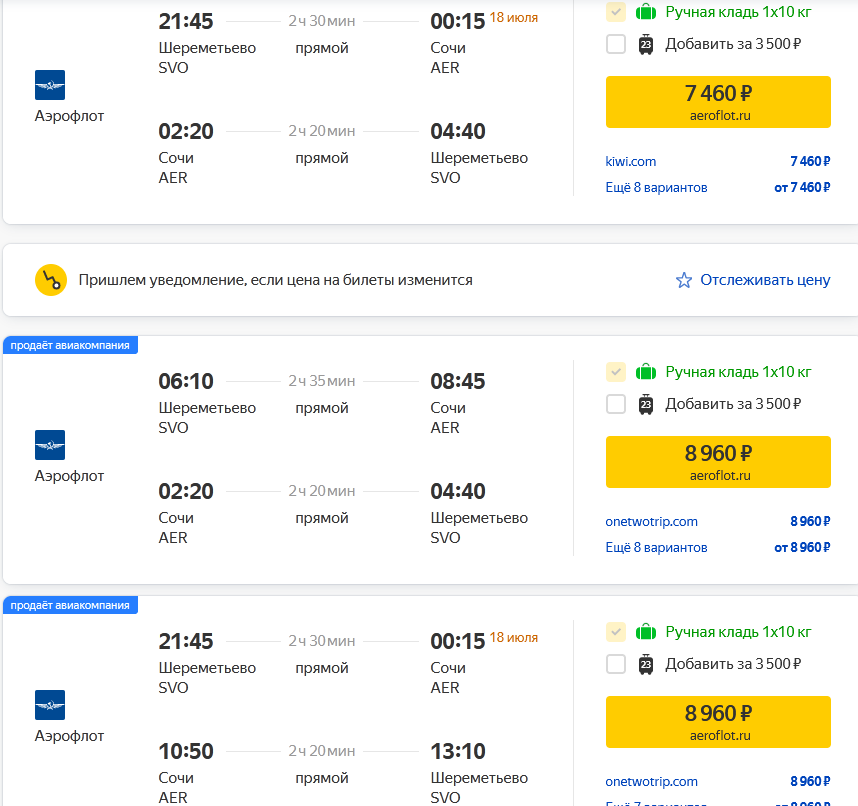Check the hand luggage box in the 06:10 flight card

point(616,373)
